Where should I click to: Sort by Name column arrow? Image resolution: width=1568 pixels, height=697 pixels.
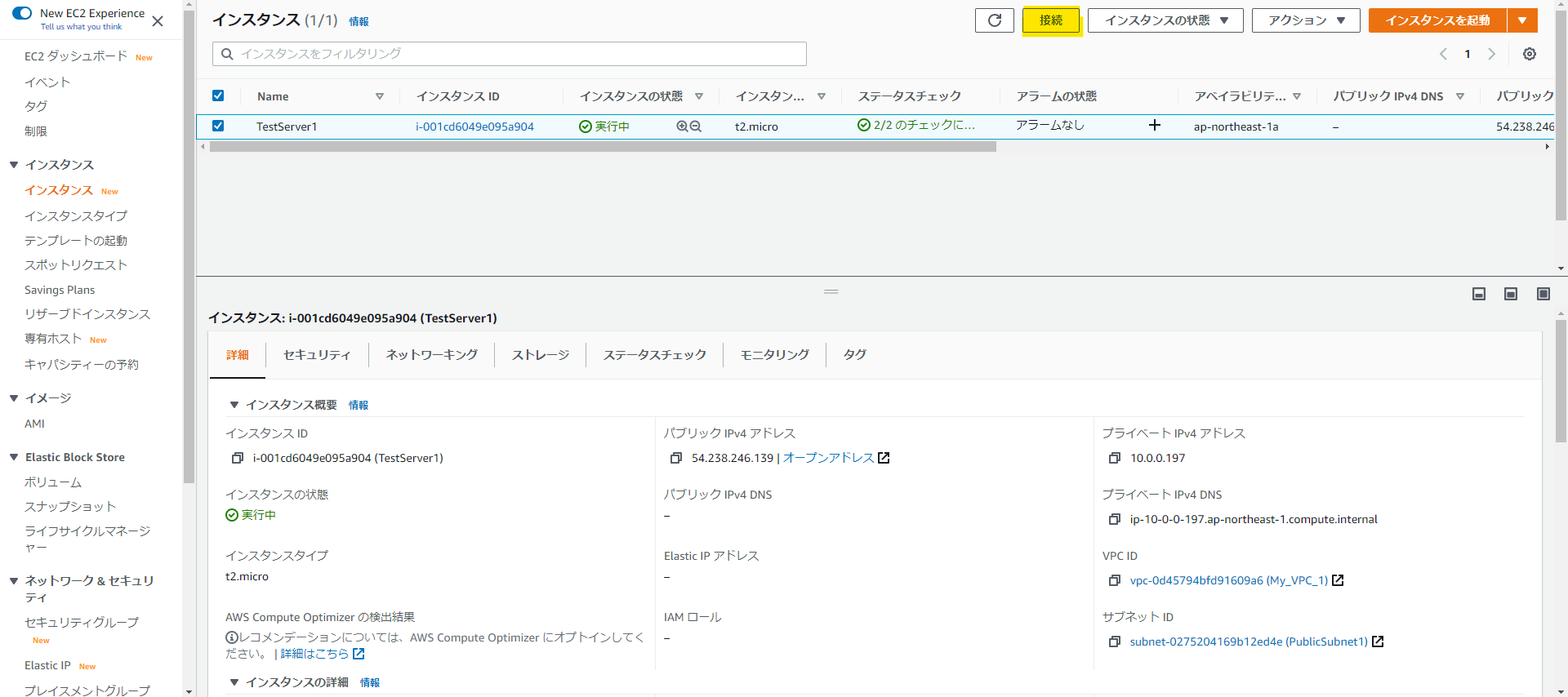(380, 96)
